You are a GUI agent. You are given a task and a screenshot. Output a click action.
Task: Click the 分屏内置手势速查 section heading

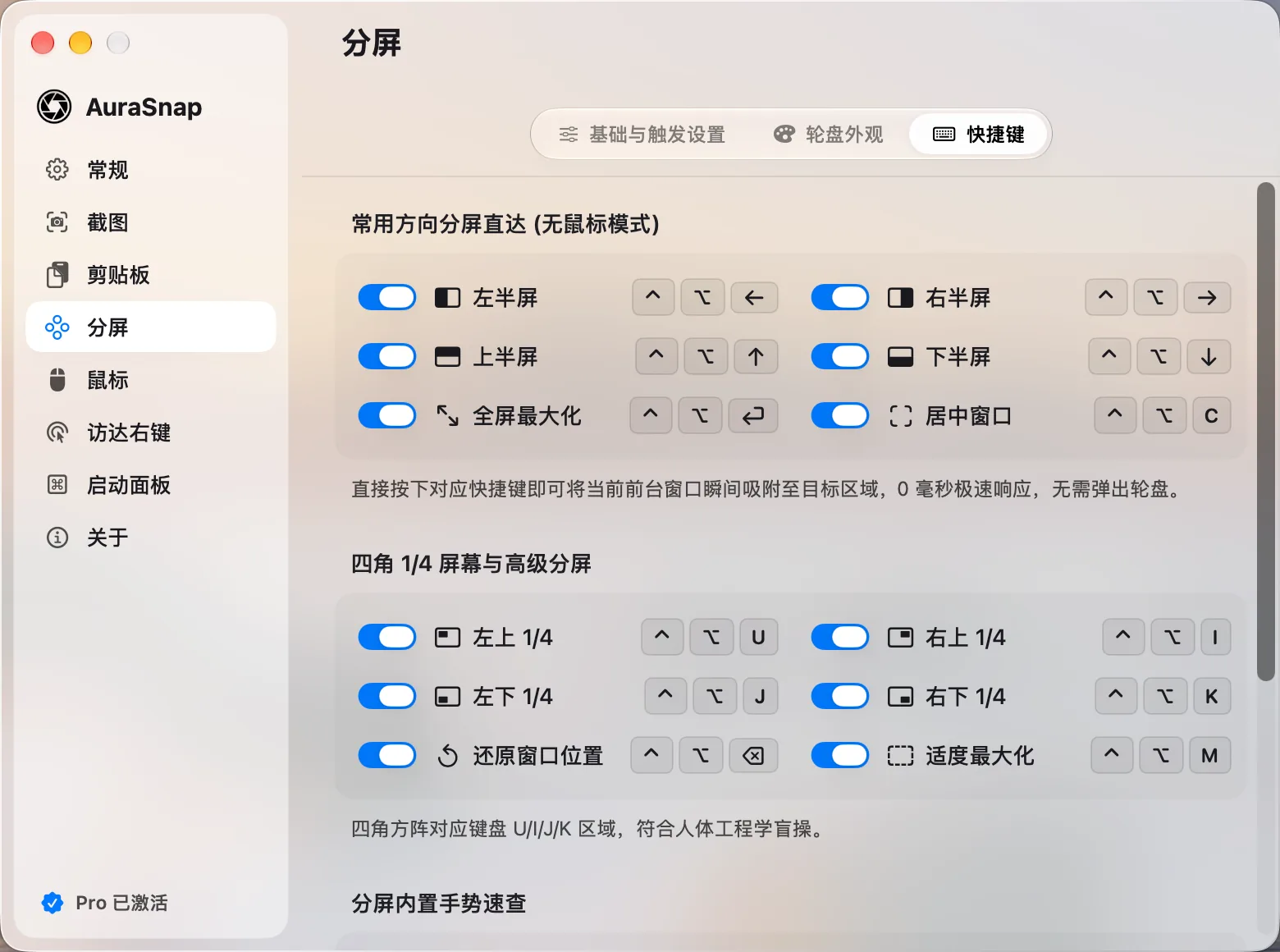pos(439,904)
